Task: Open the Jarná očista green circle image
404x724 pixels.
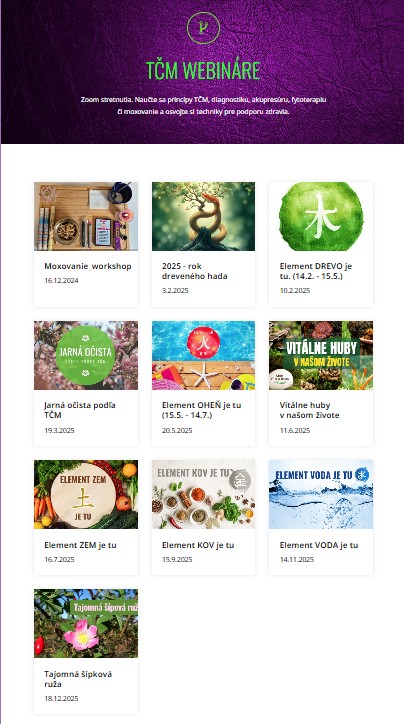Action: 86,356
